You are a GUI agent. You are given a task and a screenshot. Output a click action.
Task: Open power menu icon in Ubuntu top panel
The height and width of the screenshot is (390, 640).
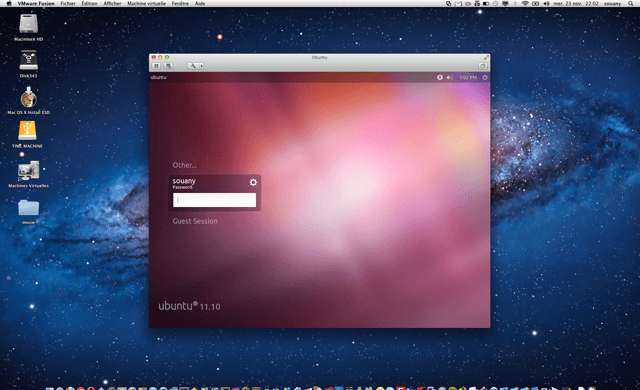point(485,77)
